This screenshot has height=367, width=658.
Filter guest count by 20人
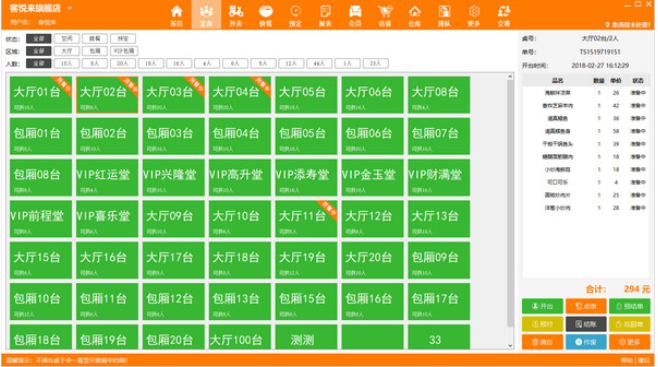point(123,63)
